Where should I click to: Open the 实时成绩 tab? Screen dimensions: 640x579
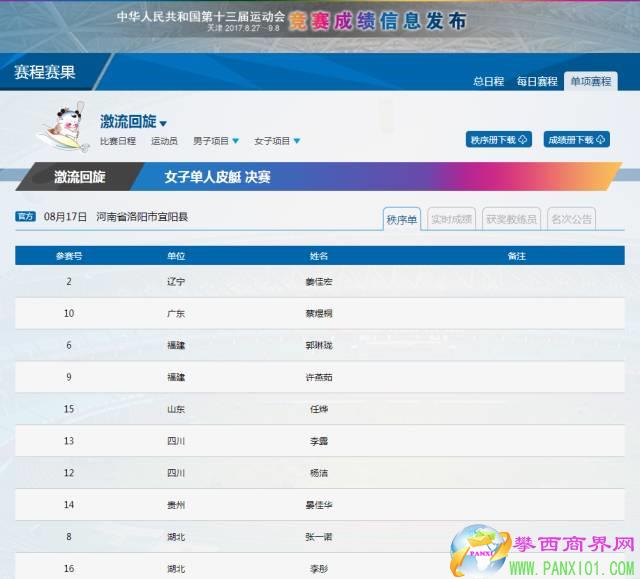(451, 219)
